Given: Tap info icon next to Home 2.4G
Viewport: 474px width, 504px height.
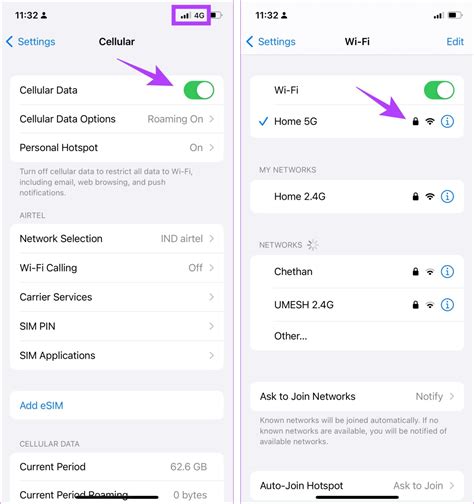Looking at the screenshot, I should tap(447, 196).
